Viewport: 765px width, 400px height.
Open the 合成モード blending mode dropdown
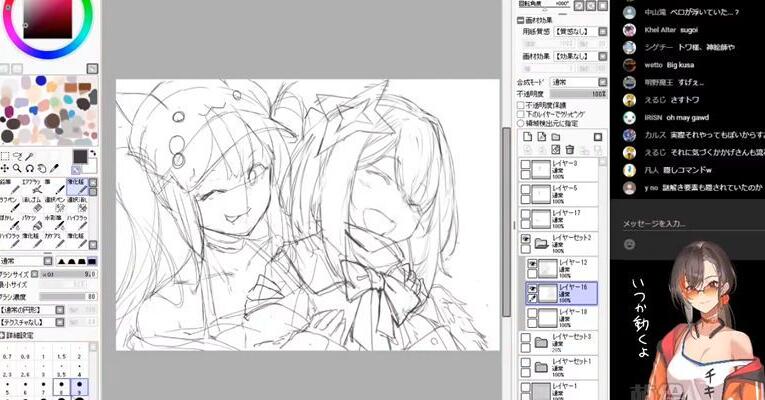[579, 82]
